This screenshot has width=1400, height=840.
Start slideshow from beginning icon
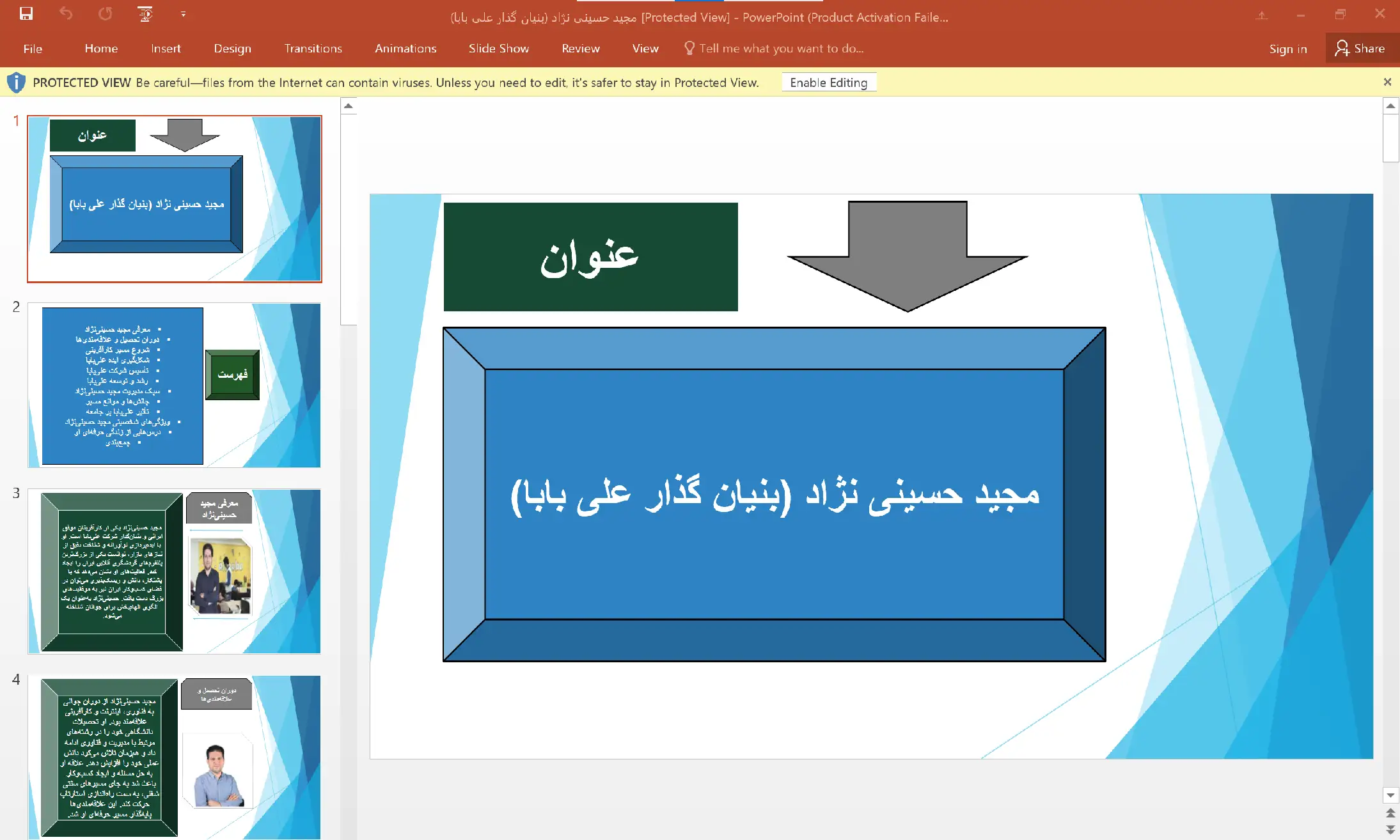145,14
